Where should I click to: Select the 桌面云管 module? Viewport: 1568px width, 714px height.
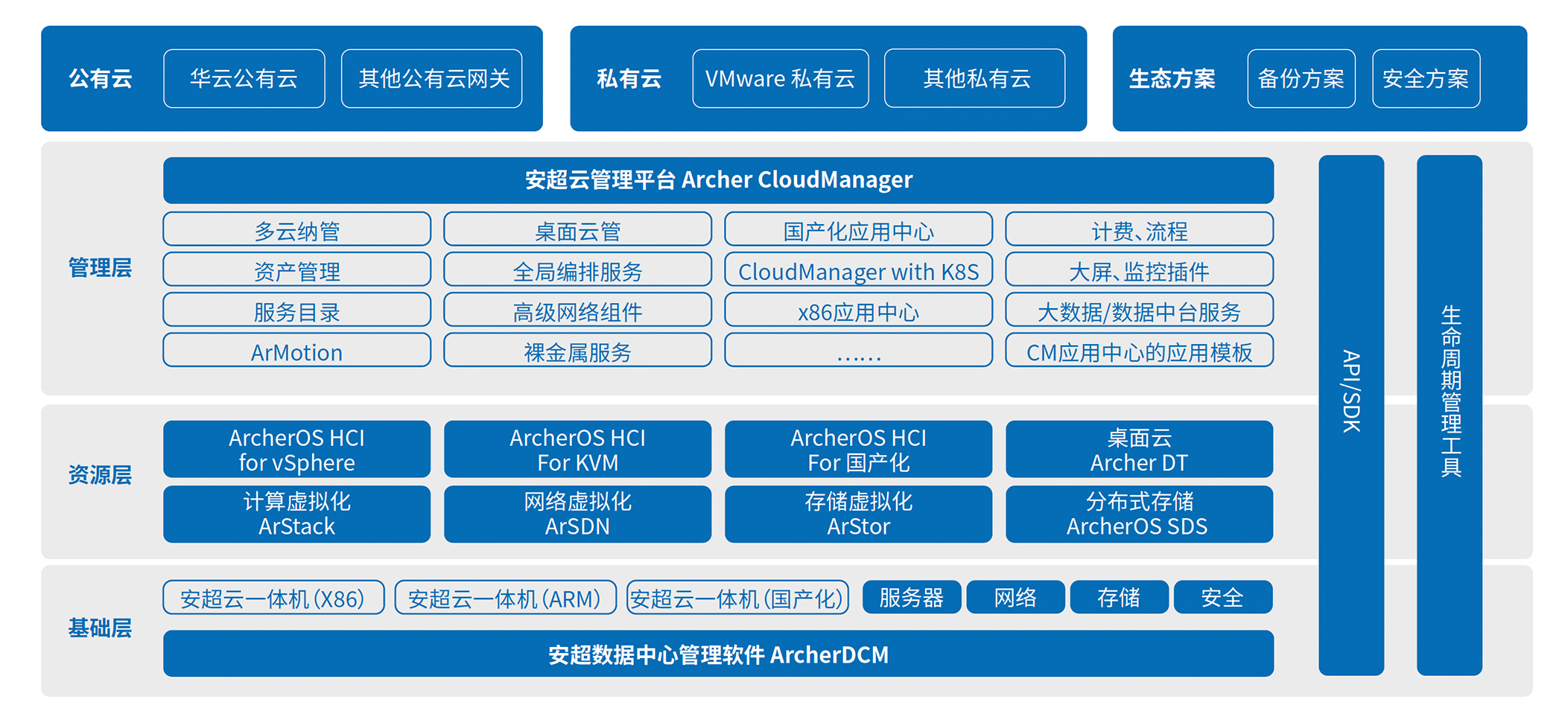click(577, 229)
